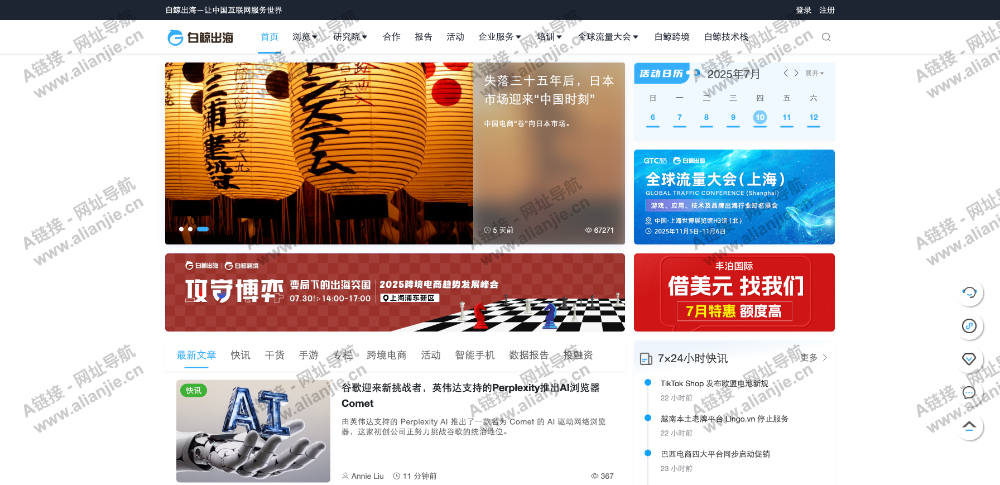Select July 8 in the calendar
The image size is (1000, 485).
707,117
